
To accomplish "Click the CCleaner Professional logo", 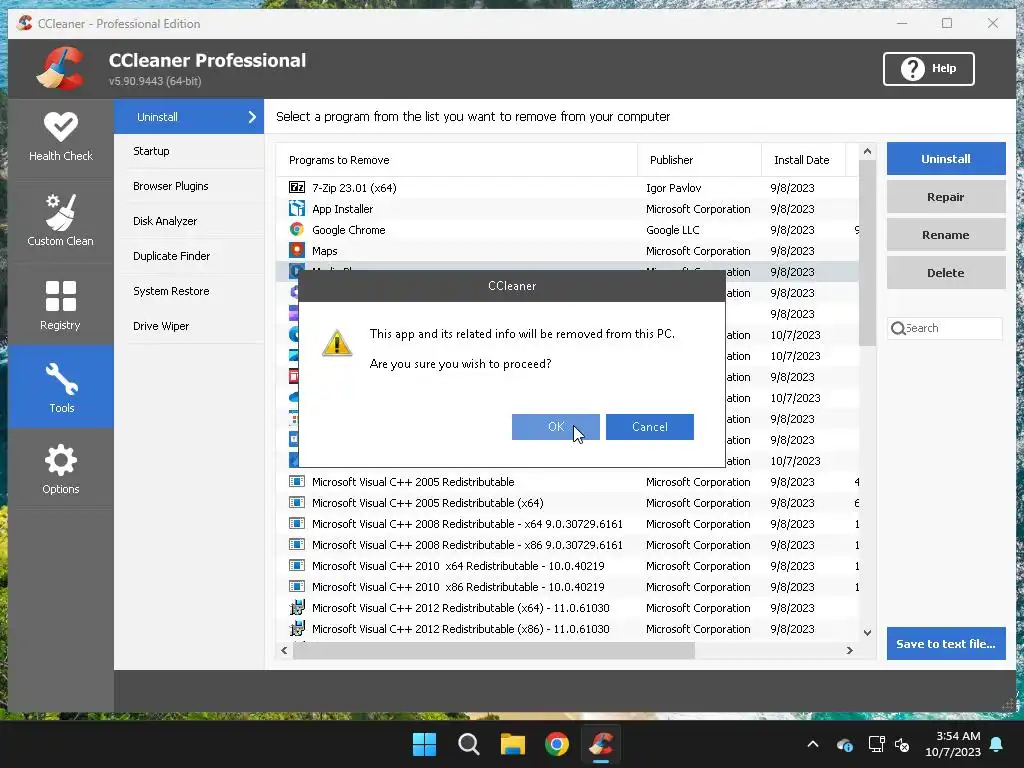I will point(60,69).
